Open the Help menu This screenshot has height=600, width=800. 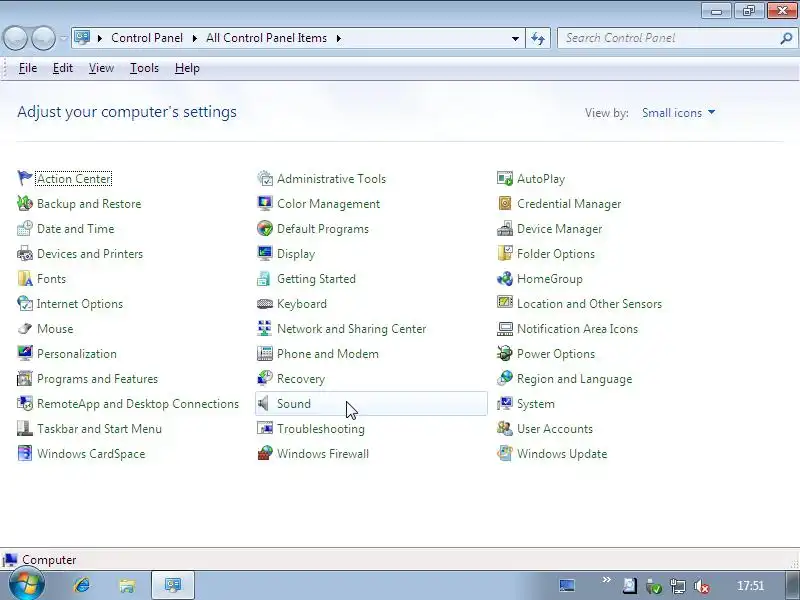187,68
